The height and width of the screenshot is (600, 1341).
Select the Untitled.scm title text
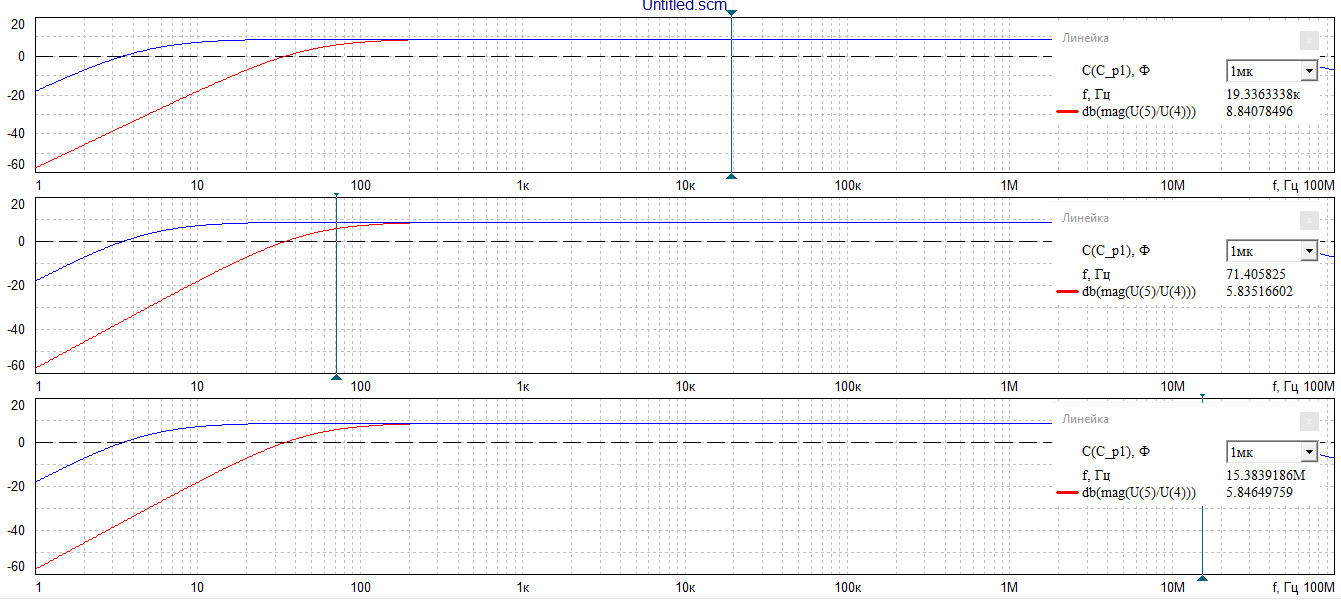pyautogui.click(x=683, y=5)
